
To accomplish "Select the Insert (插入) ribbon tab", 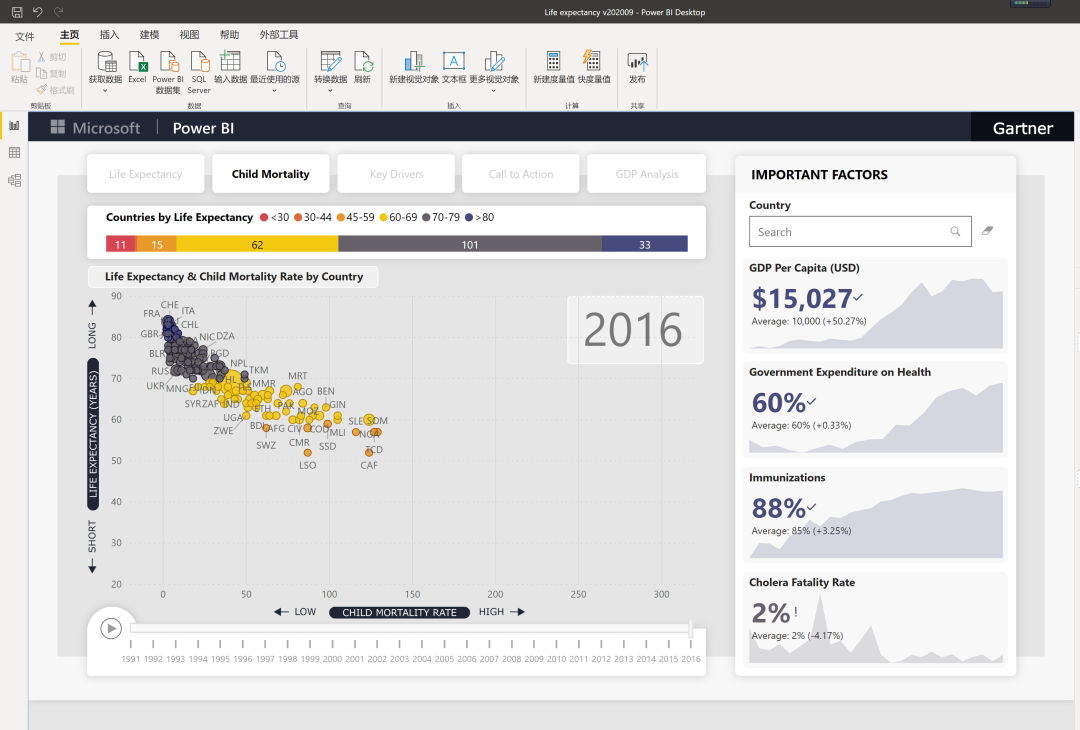I will 110,35.
